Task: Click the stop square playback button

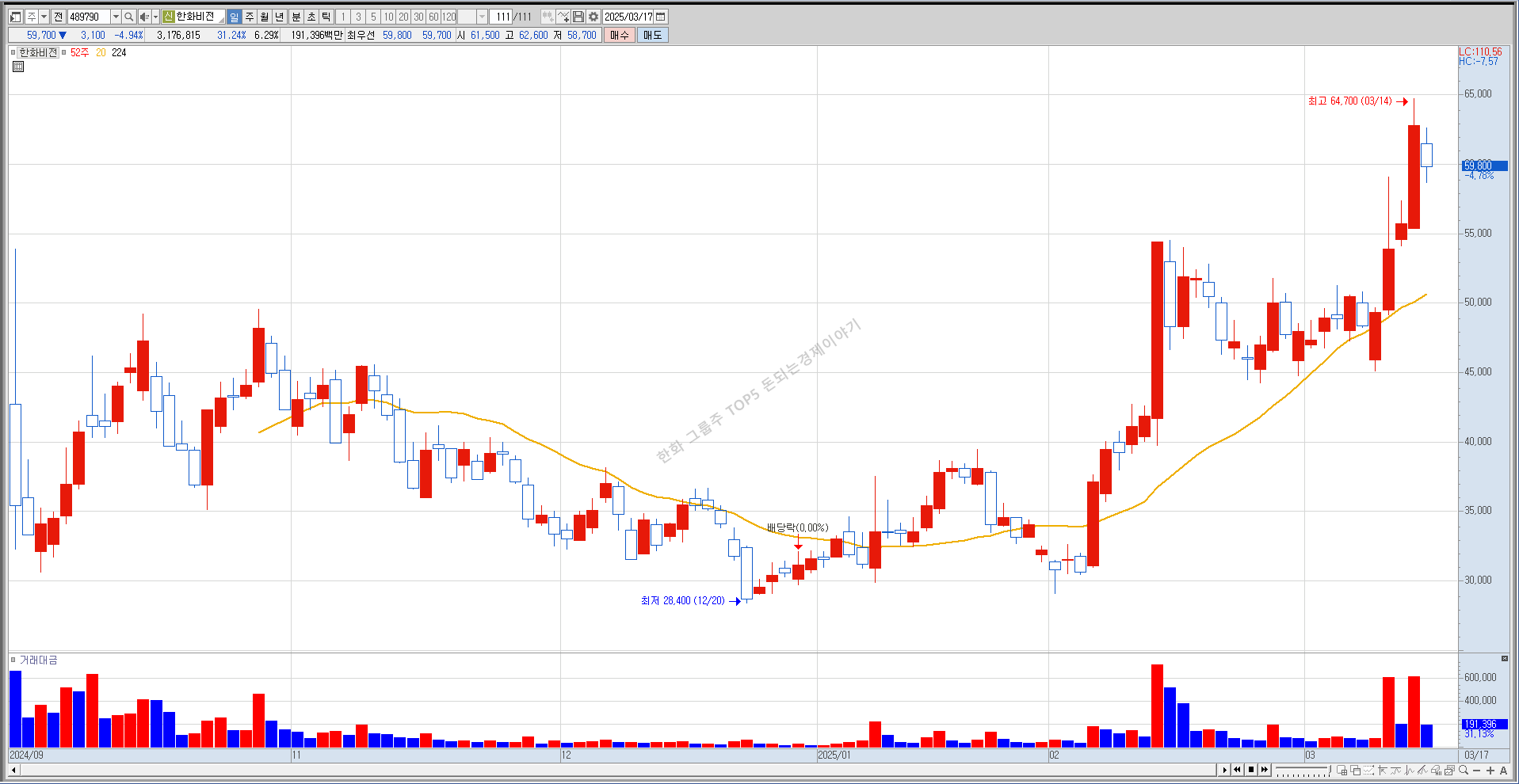Action: [1251, 770]
